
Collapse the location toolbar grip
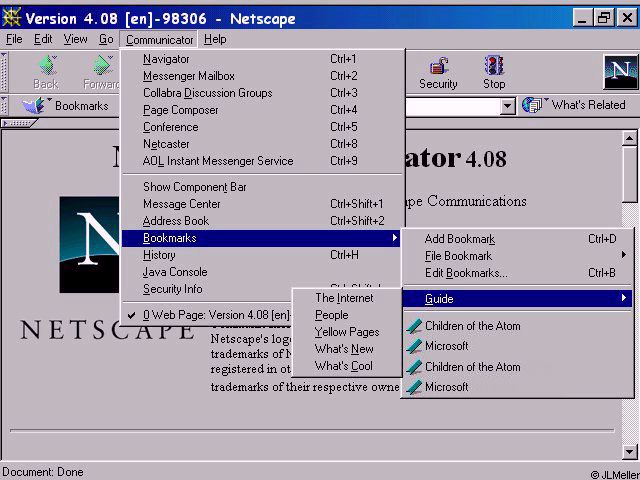coord(4,105)
